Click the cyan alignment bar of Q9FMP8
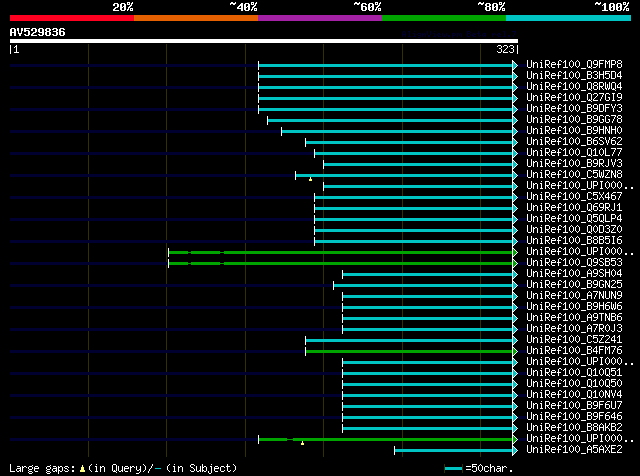The image size is (640, 476). tap(386, 65)
